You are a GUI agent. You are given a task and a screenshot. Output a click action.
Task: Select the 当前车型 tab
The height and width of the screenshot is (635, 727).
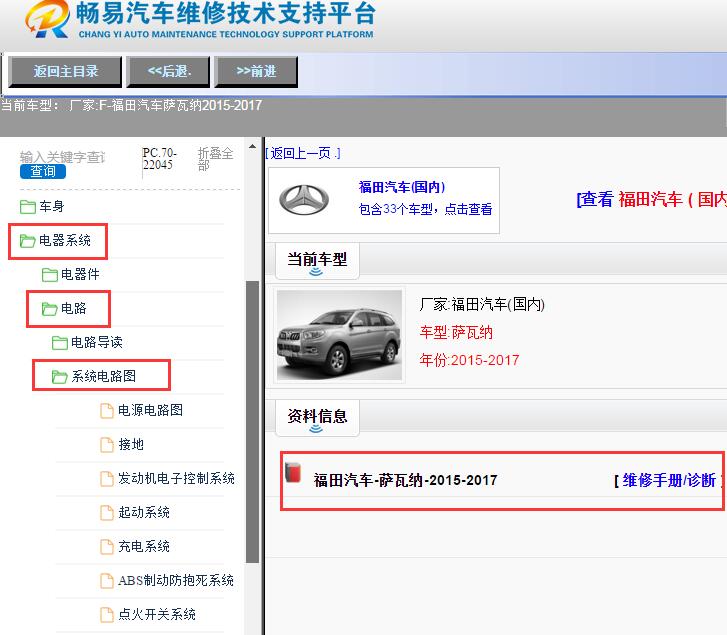(x=317, y=261)
